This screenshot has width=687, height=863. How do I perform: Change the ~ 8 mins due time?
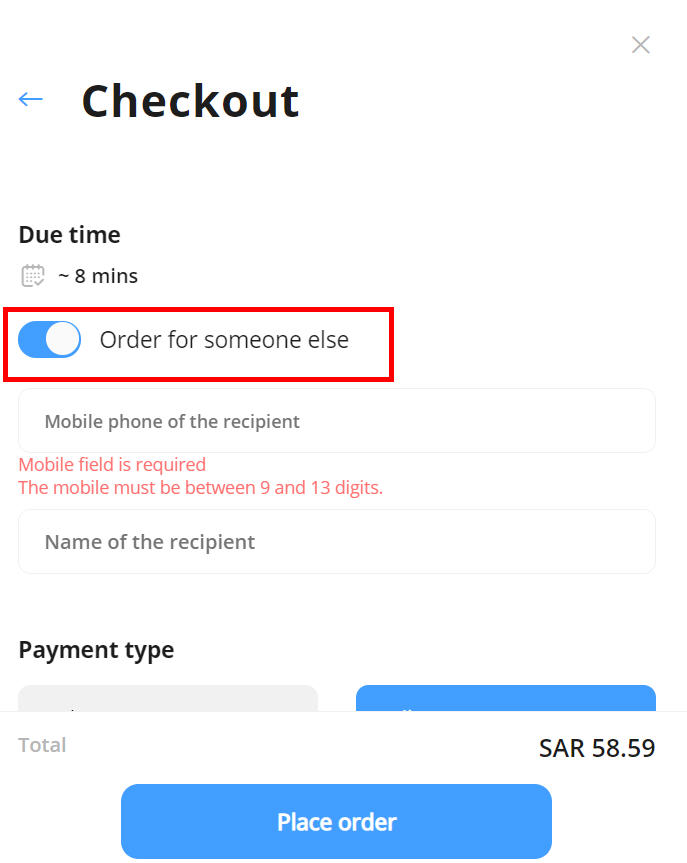[x=98, y=276]
